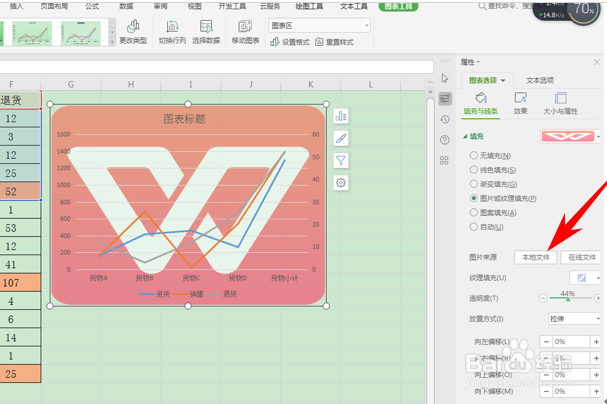Open the 页面布局 ribbon tab
Screen dimensions: 607x404
click(54, 6)
